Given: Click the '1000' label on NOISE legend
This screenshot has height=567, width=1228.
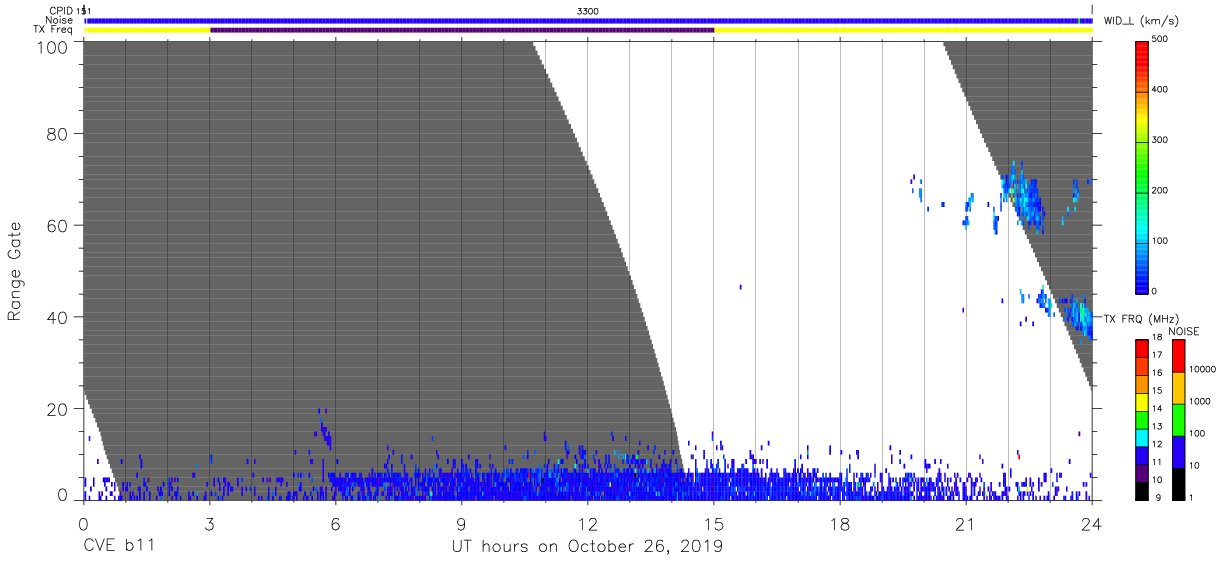Looking at the screenshot, I should point(1200,401).
